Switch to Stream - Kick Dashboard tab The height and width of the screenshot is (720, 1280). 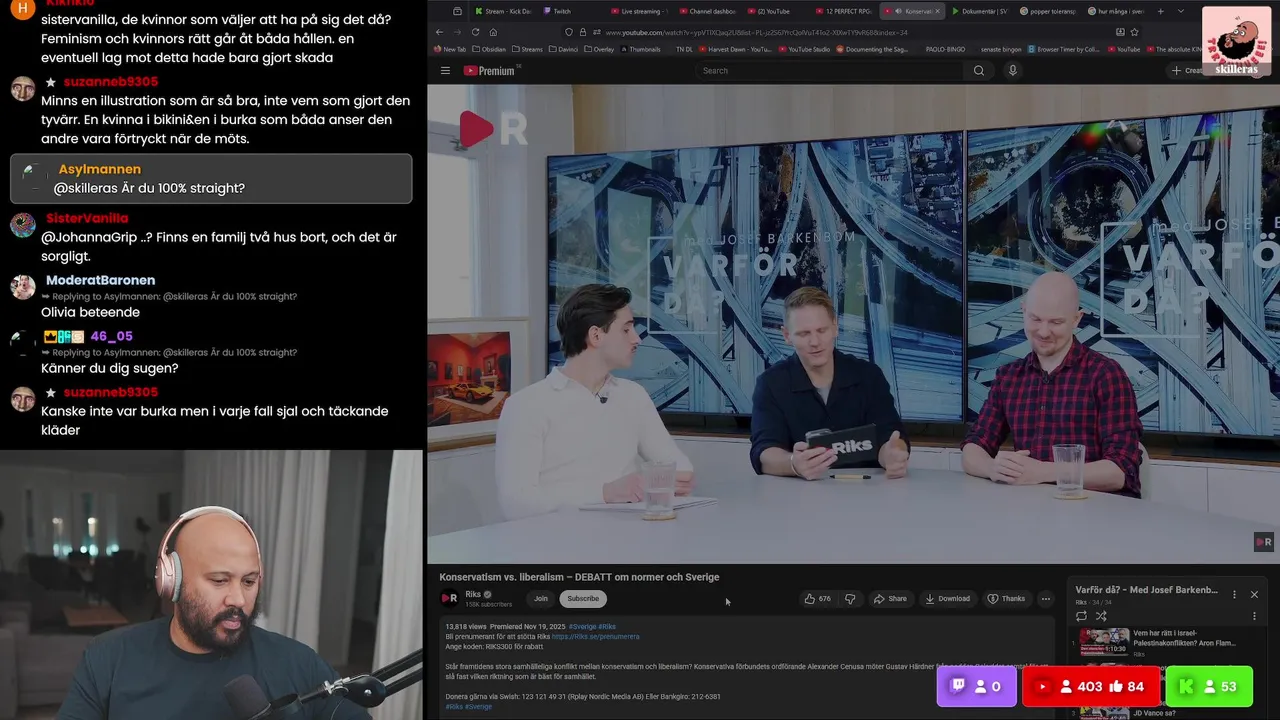pos(503,11)
